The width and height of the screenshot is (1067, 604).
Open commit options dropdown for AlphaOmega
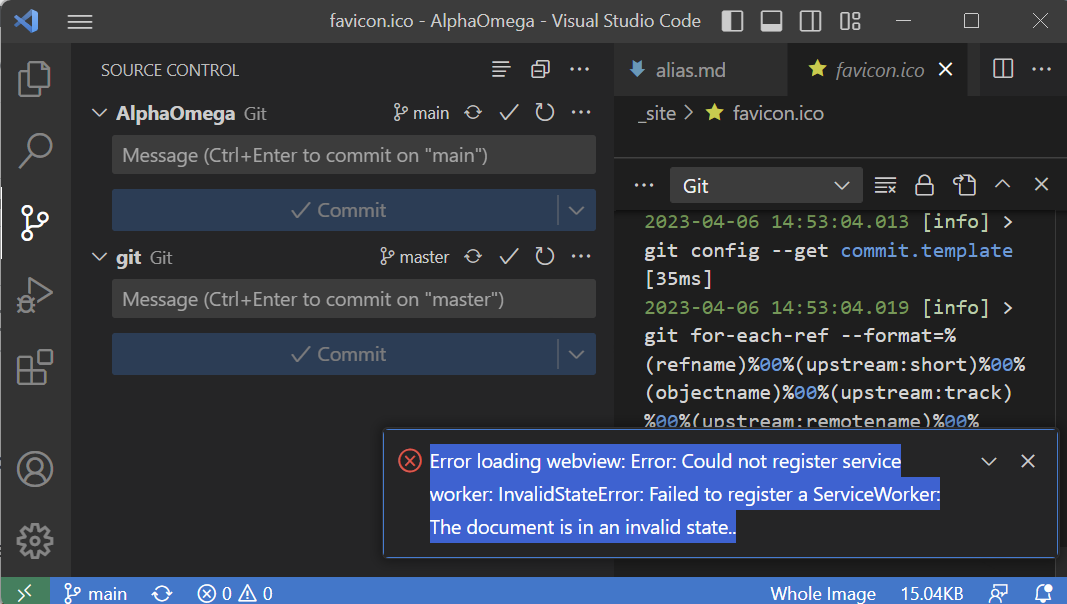point(577,210)
